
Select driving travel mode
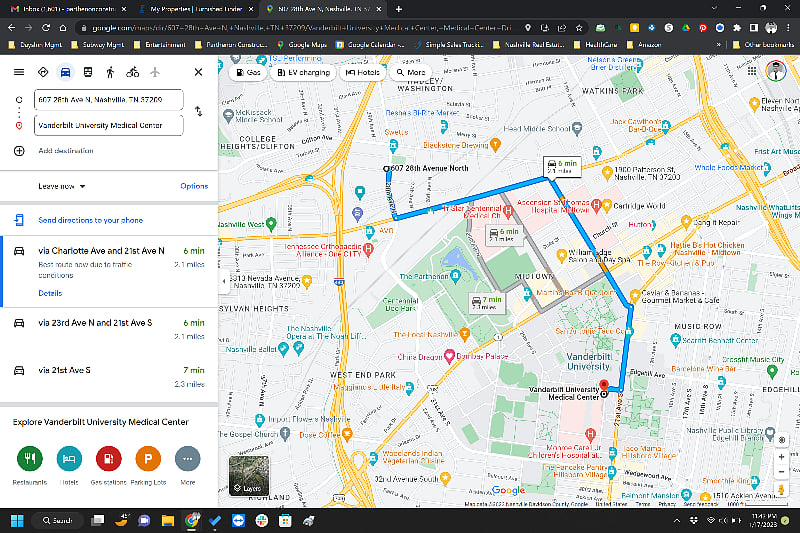[65, 72]
